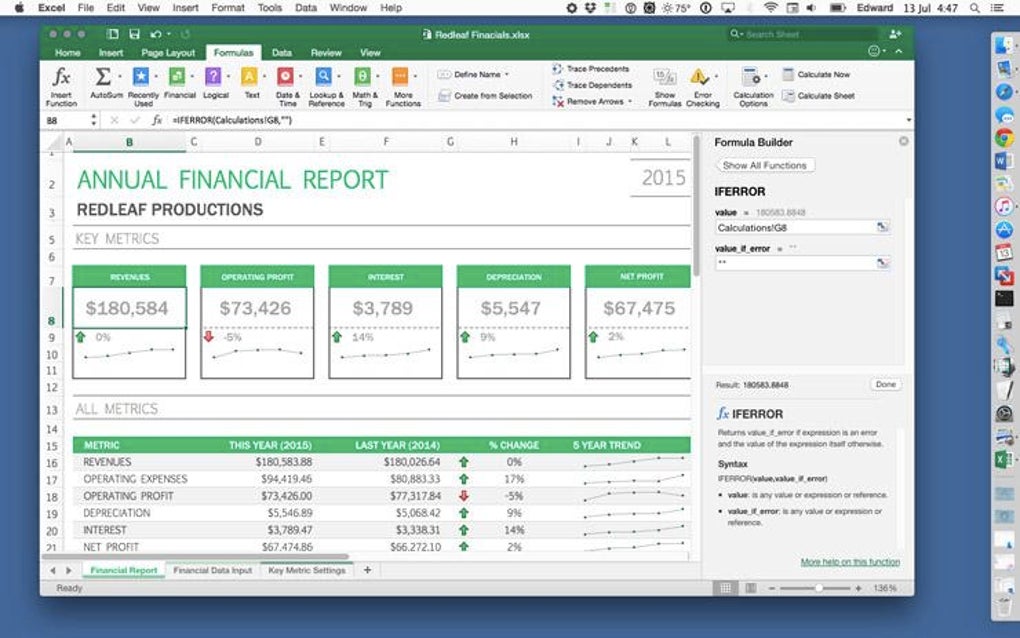Open More help on this function link
The image size is (1020, 638).
point(850,562)
